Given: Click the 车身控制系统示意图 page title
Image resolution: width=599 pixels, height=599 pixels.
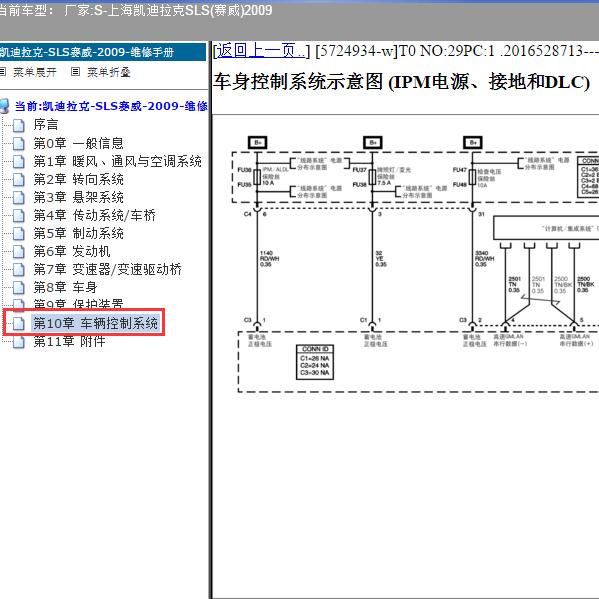Looking at the screenshot, I should click(x=401, y=82).
